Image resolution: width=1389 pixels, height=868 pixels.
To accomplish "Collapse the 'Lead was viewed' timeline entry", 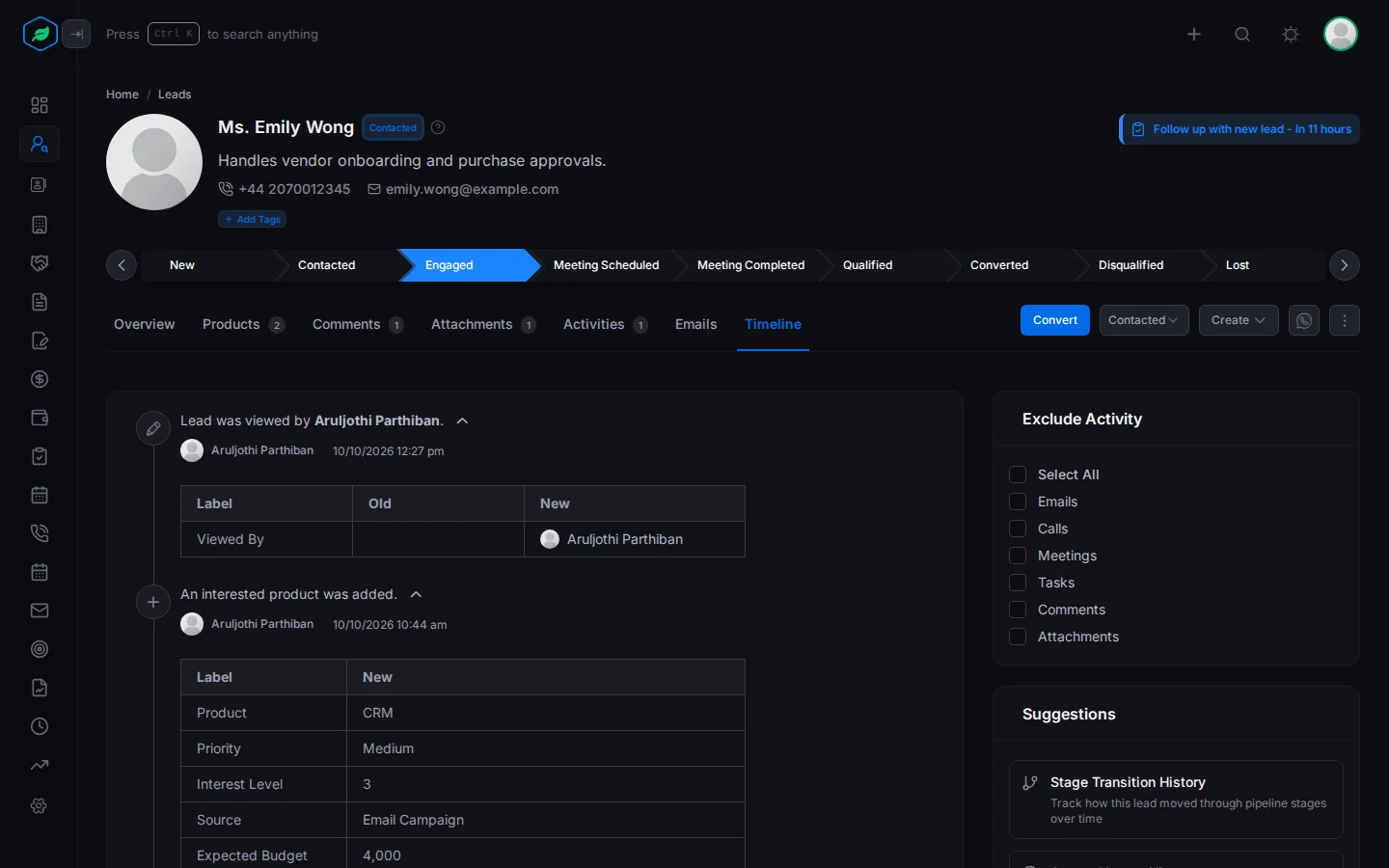I will click(462, 420).
